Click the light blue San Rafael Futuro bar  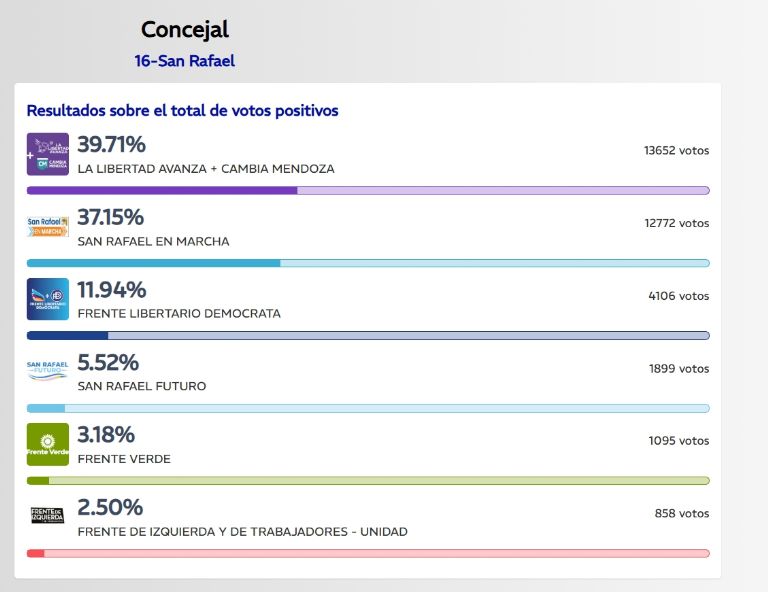click(367, 408)
